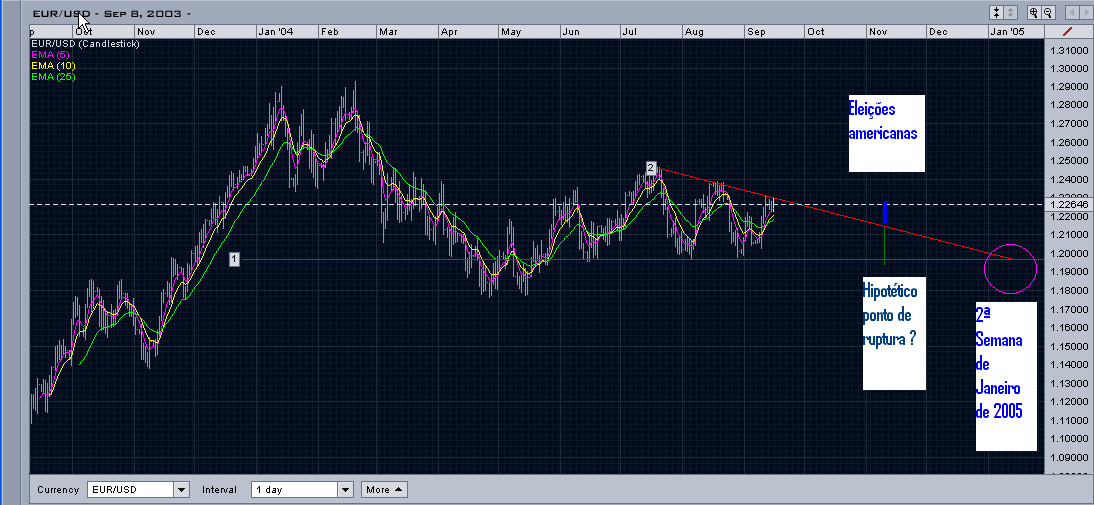The image size is (1094, 505).
Task: Click the compress vertical scale icon
Action: click(x=996, y=13)
